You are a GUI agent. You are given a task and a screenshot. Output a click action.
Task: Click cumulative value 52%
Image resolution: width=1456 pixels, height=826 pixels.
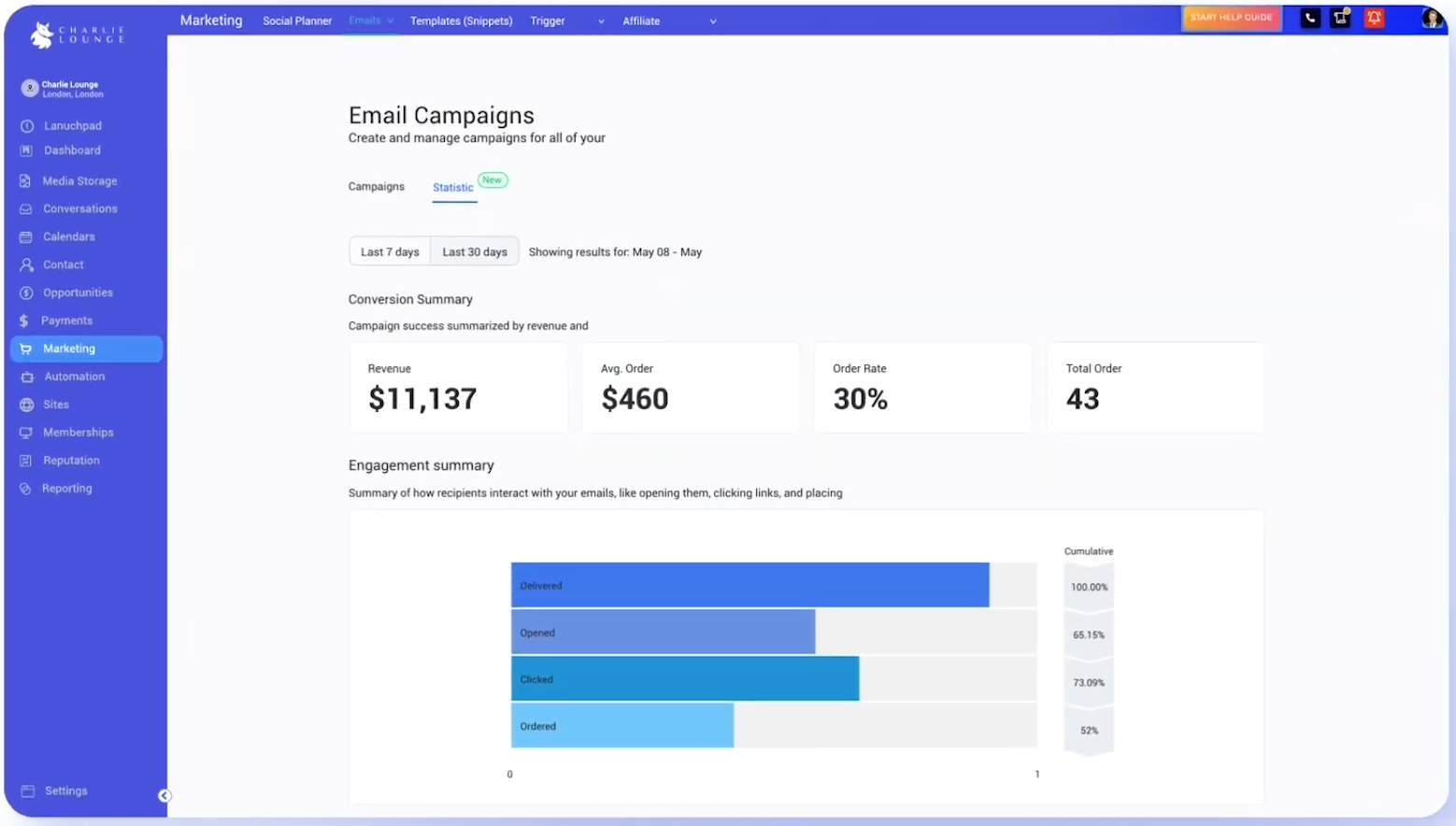1089,731
